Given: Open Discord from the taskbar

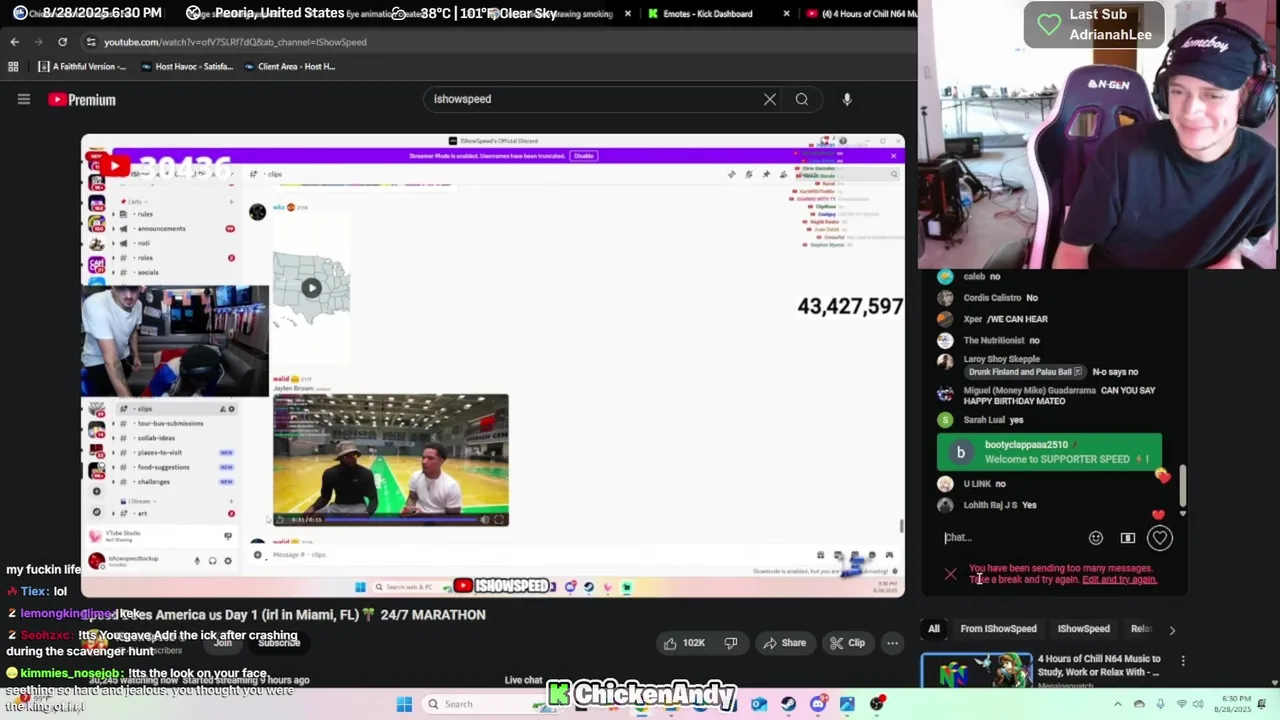Looking at the screenshot, I should (818, 704).
